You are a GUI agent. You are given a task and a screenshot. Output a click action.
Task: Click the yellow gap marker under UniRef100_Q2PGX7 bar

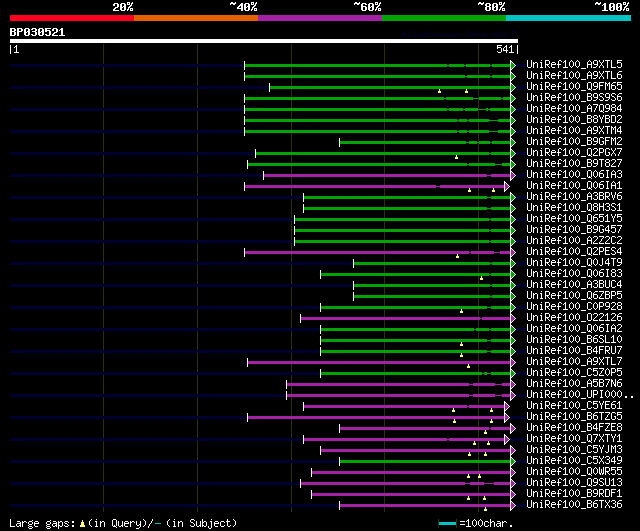(456, 157)
